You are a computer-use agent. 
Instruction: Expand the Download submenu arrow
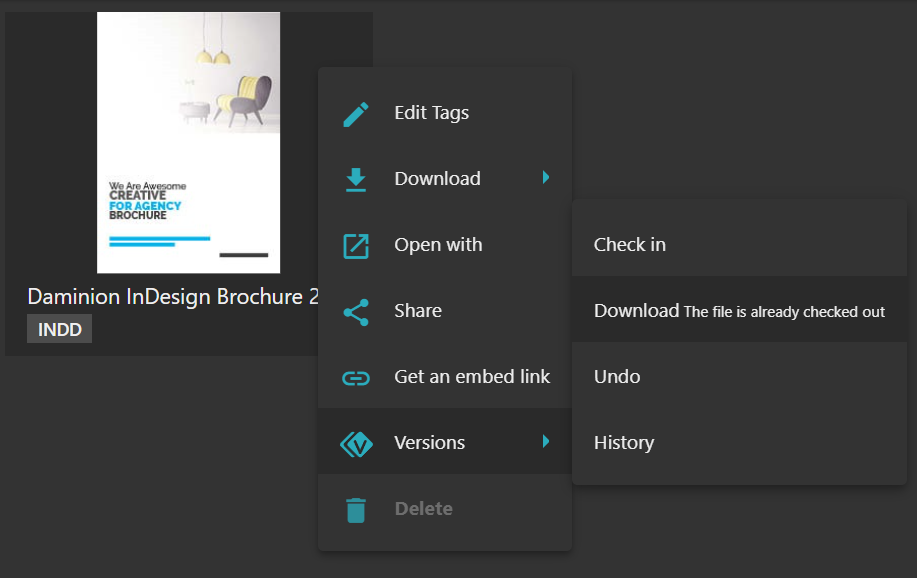pyautogui.click(x=545, y=178)
